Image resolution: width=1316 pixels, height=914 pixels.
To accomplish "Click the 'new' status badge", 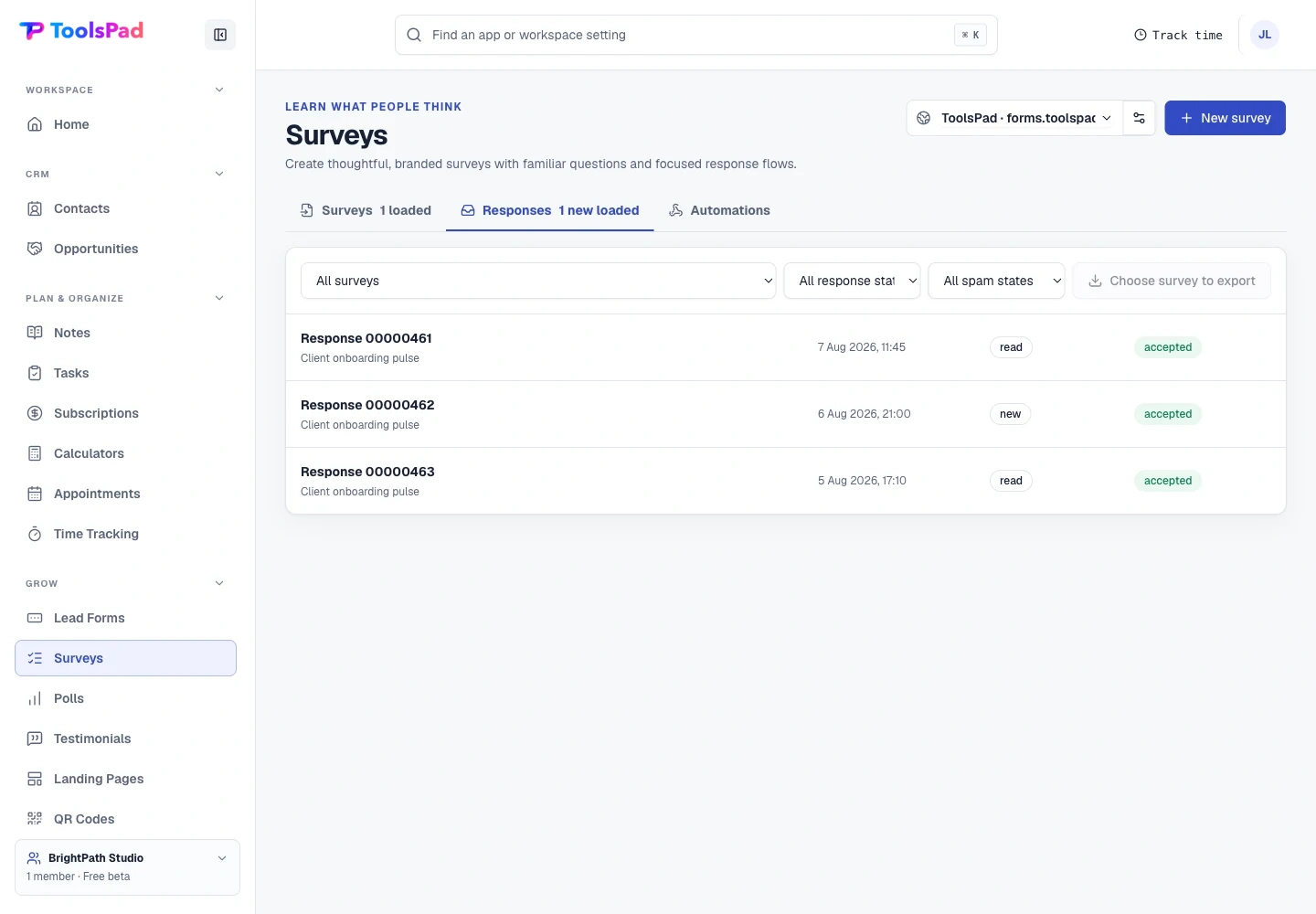I will (1010, 414).
